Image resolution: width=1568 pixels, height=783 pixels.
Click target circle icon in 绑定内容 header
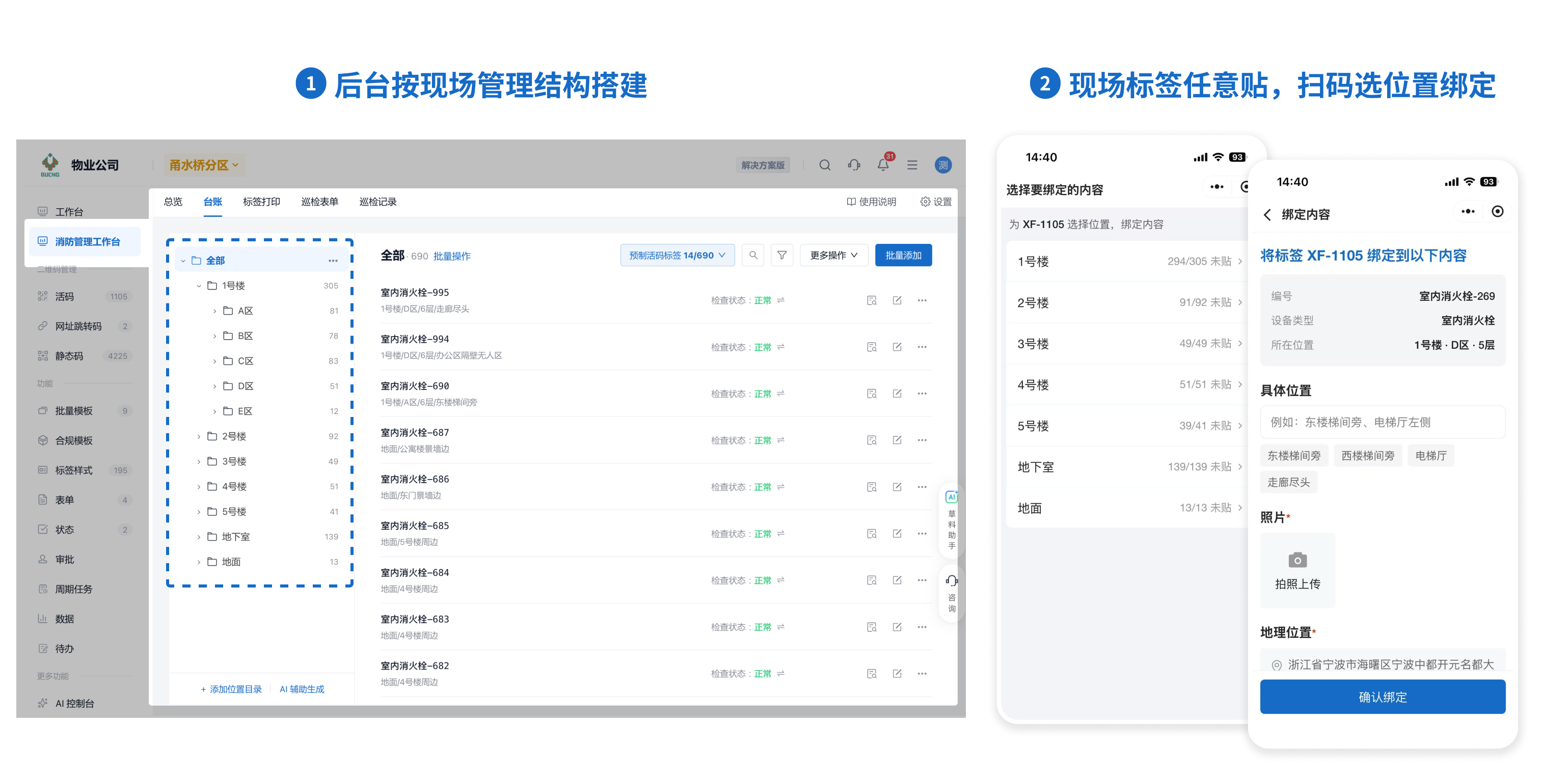click(x=1497, y=212)
